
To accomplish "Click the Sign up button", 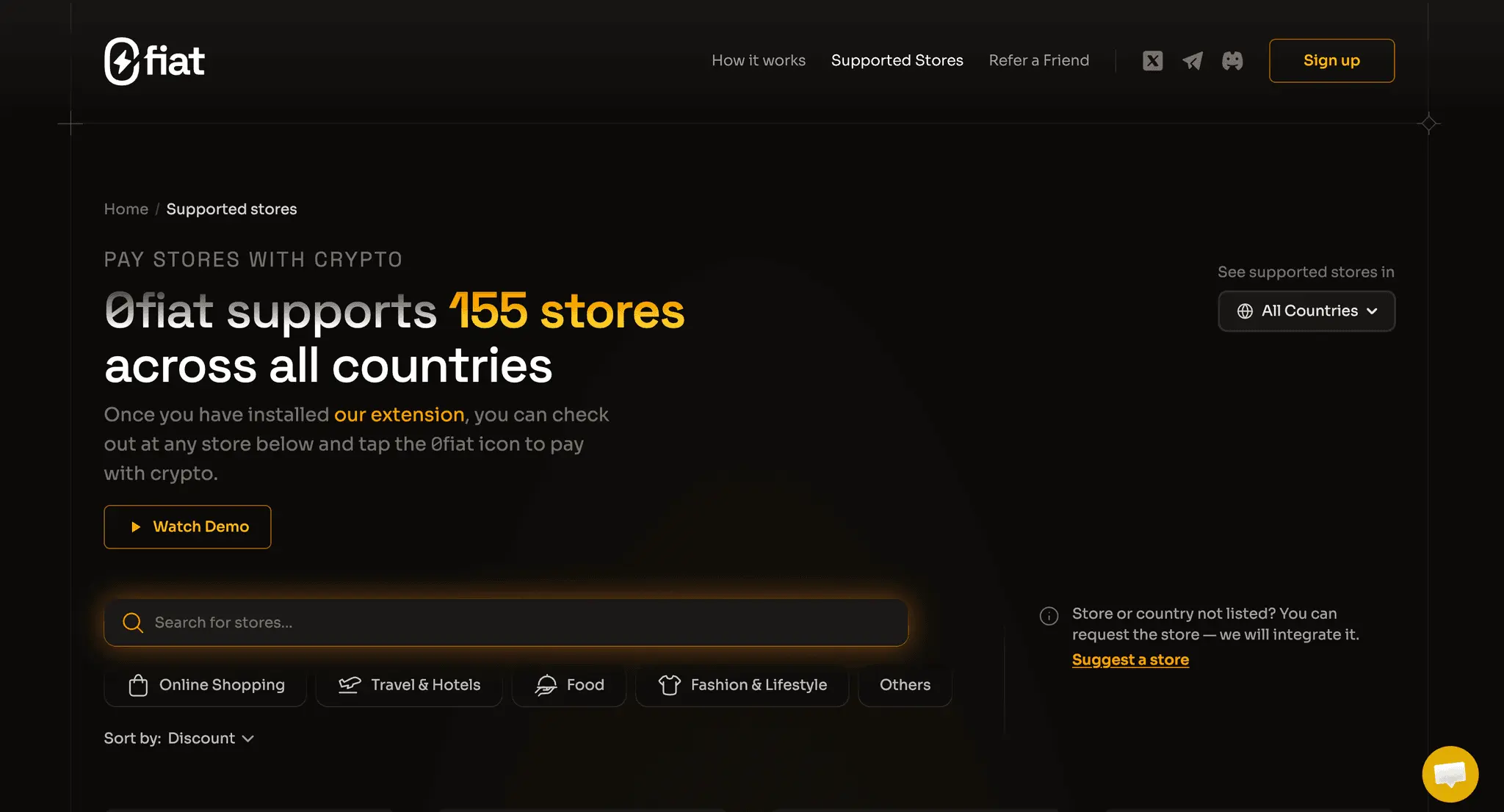I will coord(1331,60).
